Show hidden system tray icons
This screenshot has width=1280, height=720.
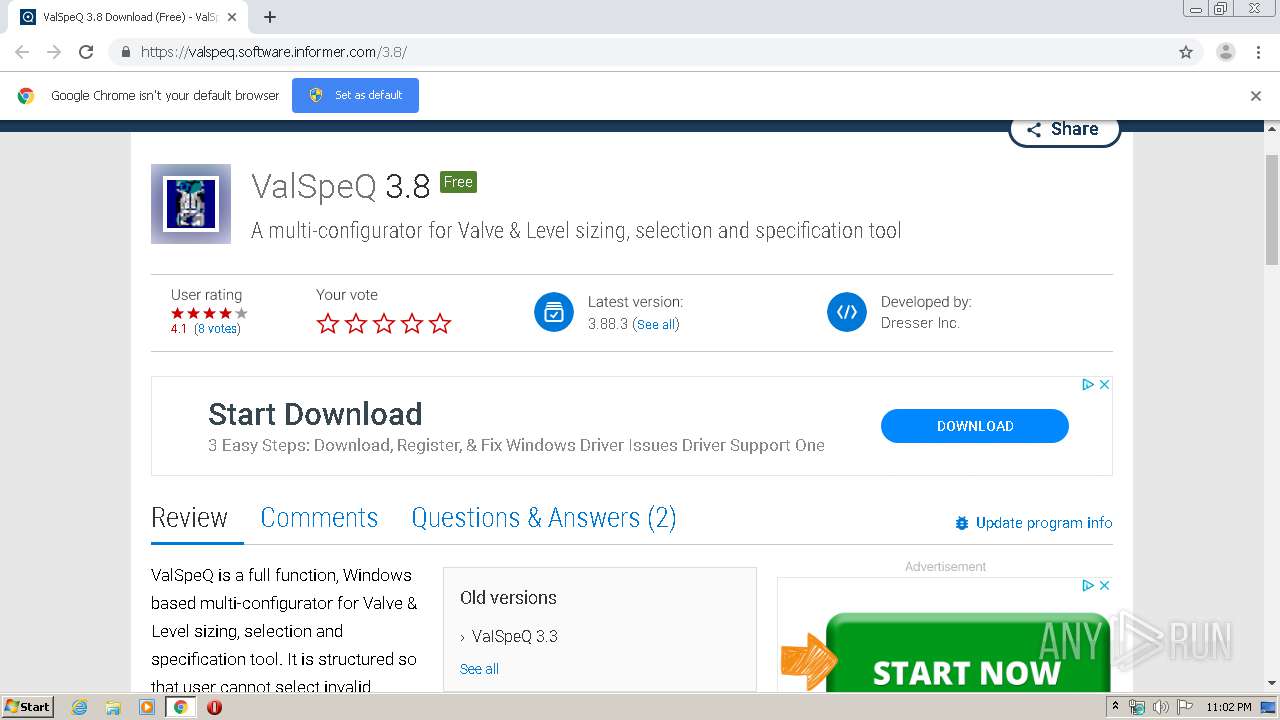tap(1116, 707)
